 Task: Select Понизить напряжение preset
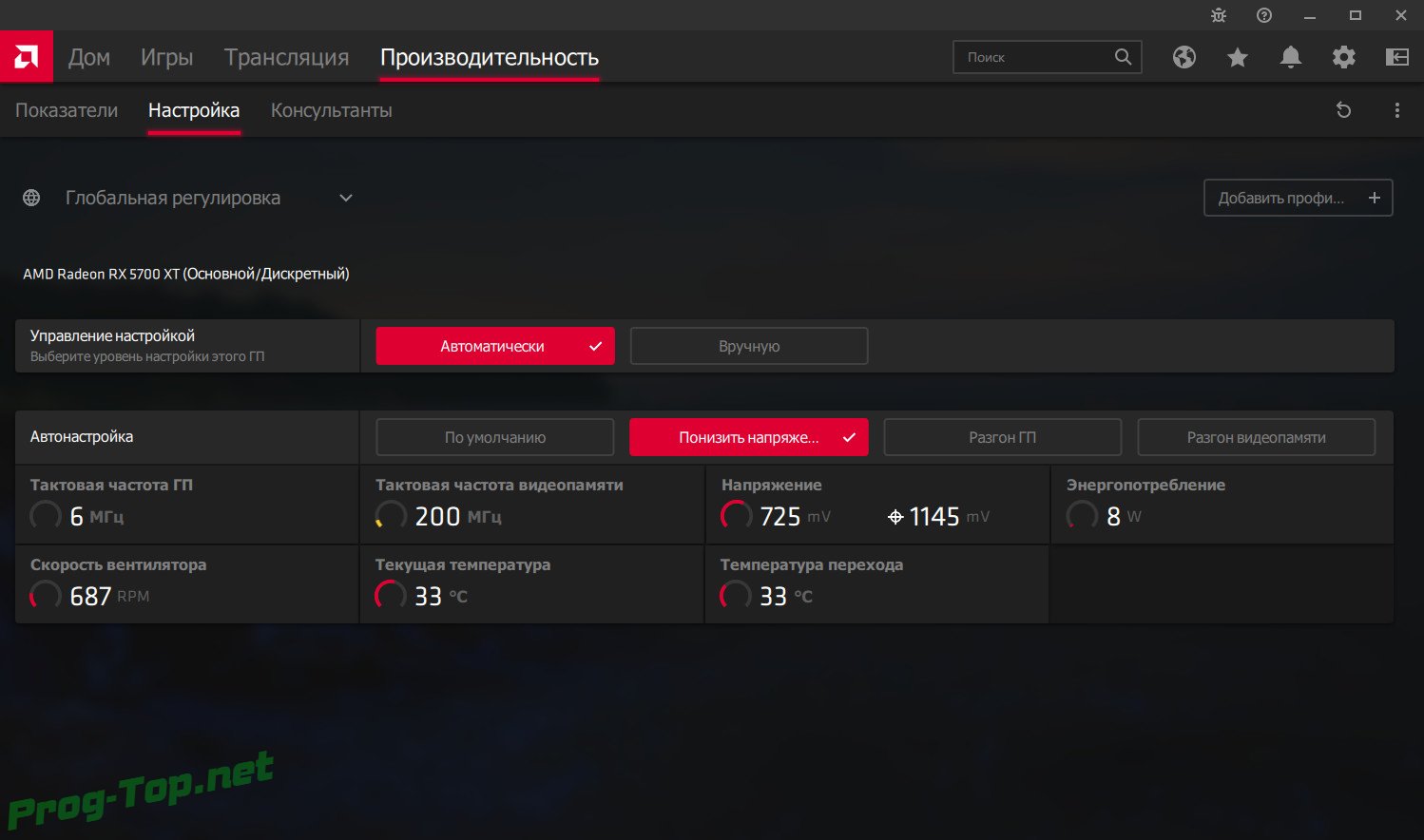[749, 437]
